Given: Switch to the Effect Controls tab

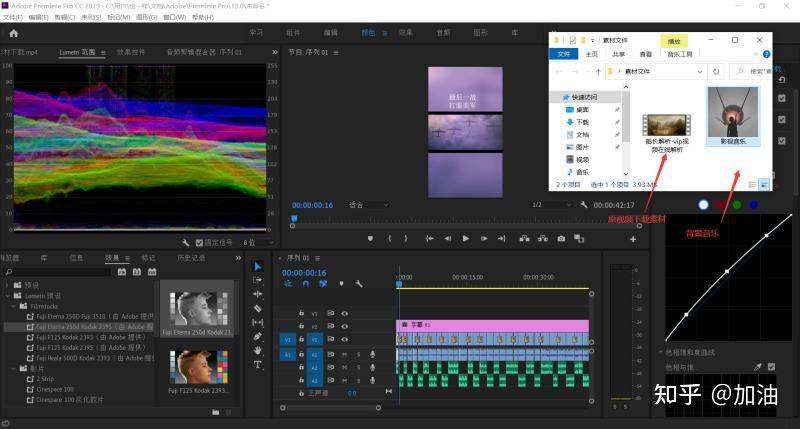Looking at the screenshot, I should 131,52.
